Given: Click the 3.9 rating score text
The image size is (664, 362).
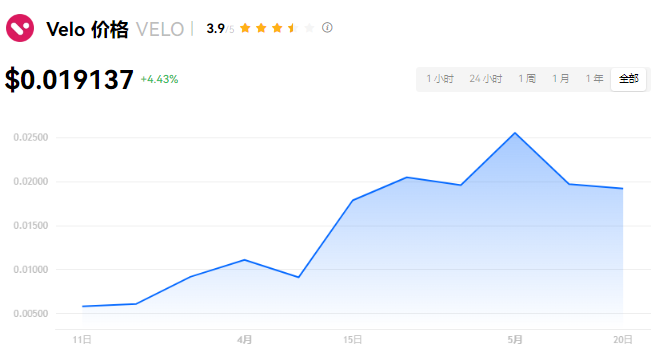Looking at the screenshot, I should [x=215, y=28].
